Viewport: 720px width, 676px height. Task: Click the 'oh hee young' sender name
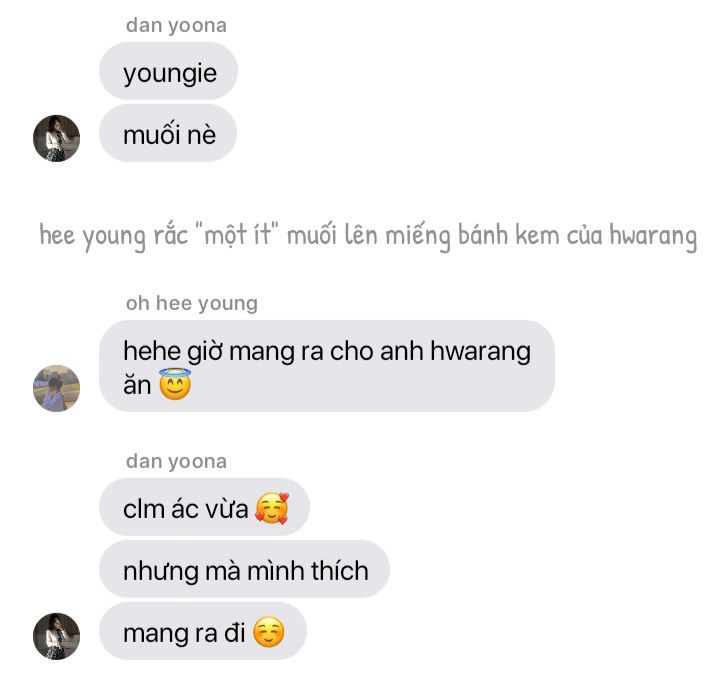click(x=192, y=303)
